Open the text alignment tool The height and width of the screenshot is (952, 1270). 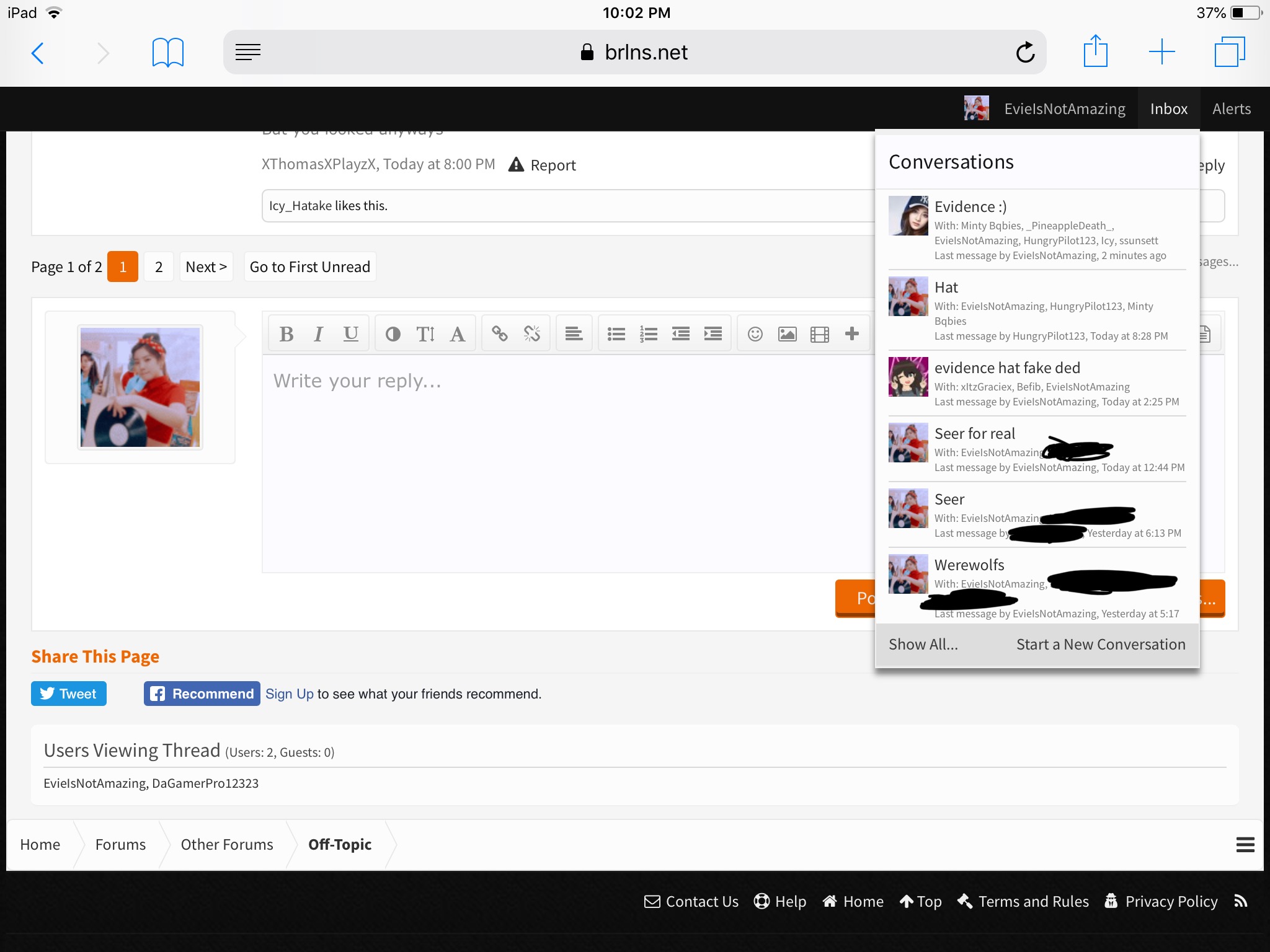[574, 334]
